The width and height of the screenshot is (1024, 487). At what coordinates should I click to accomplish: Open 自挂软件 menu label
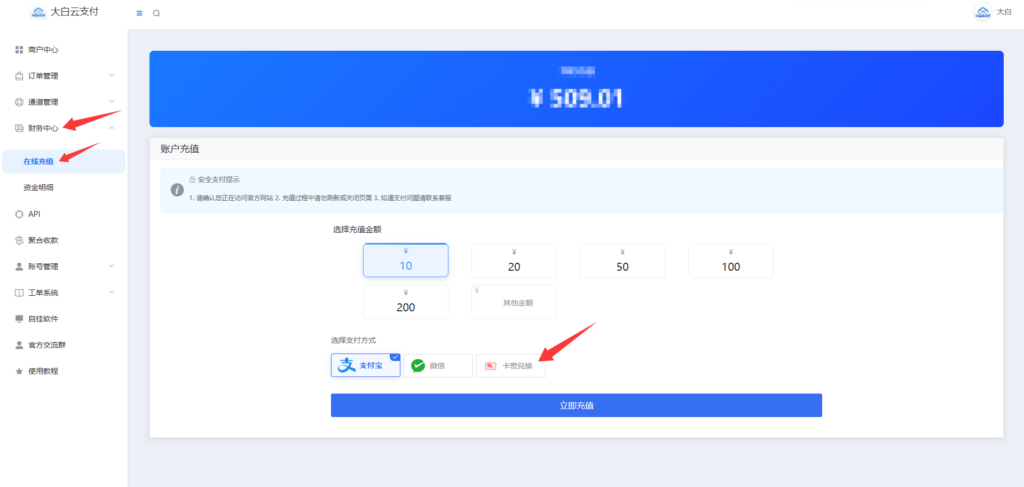[43, 319]
